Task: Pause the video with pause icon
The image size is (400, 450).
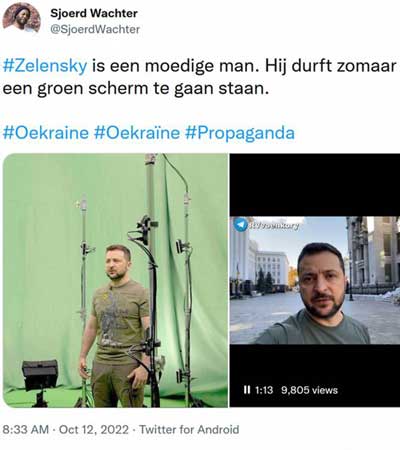Action: coord(247,390)
